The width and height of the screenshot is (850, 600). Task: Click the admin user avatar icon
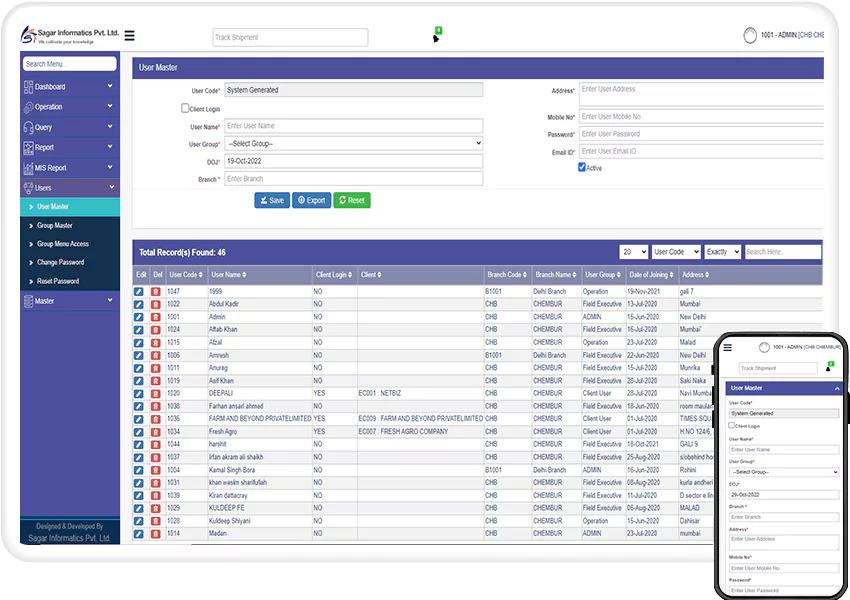750,36
